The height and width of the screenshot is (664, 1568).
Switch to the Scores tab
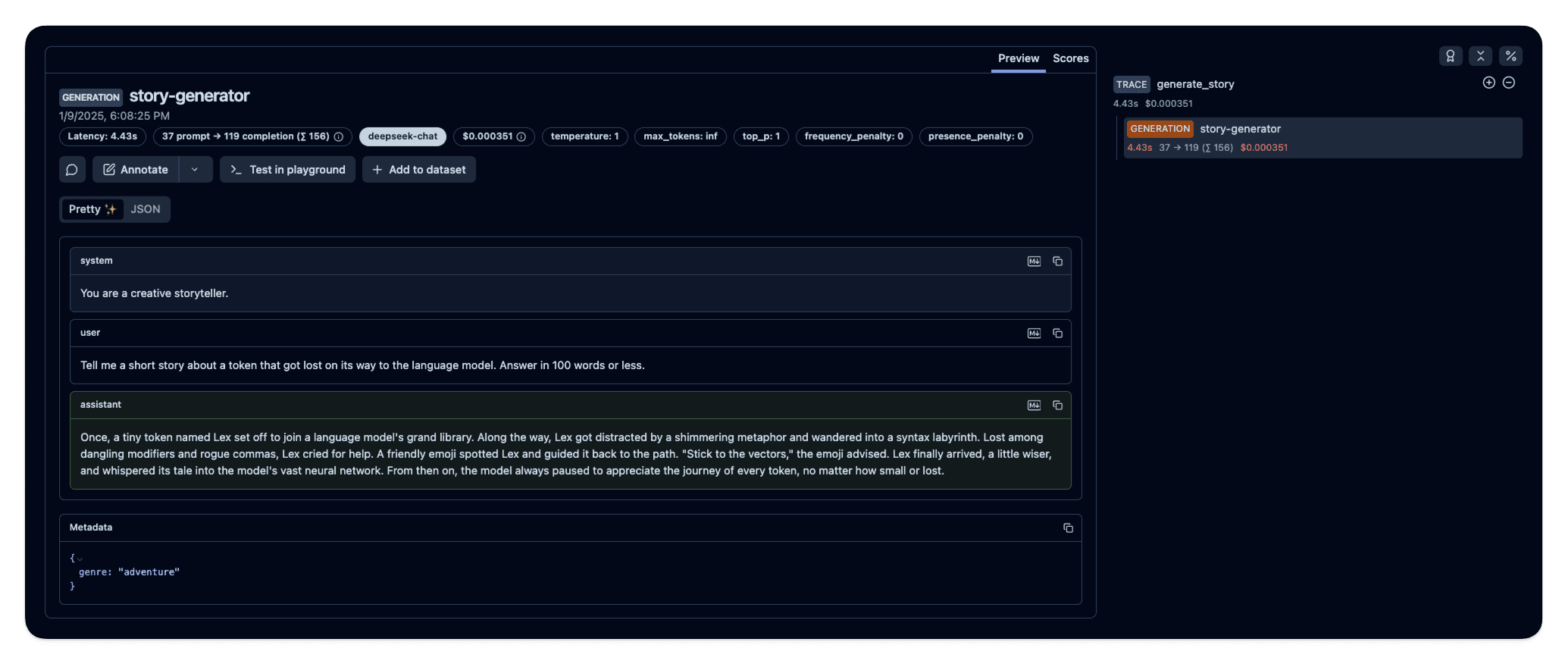[1070, 58]
